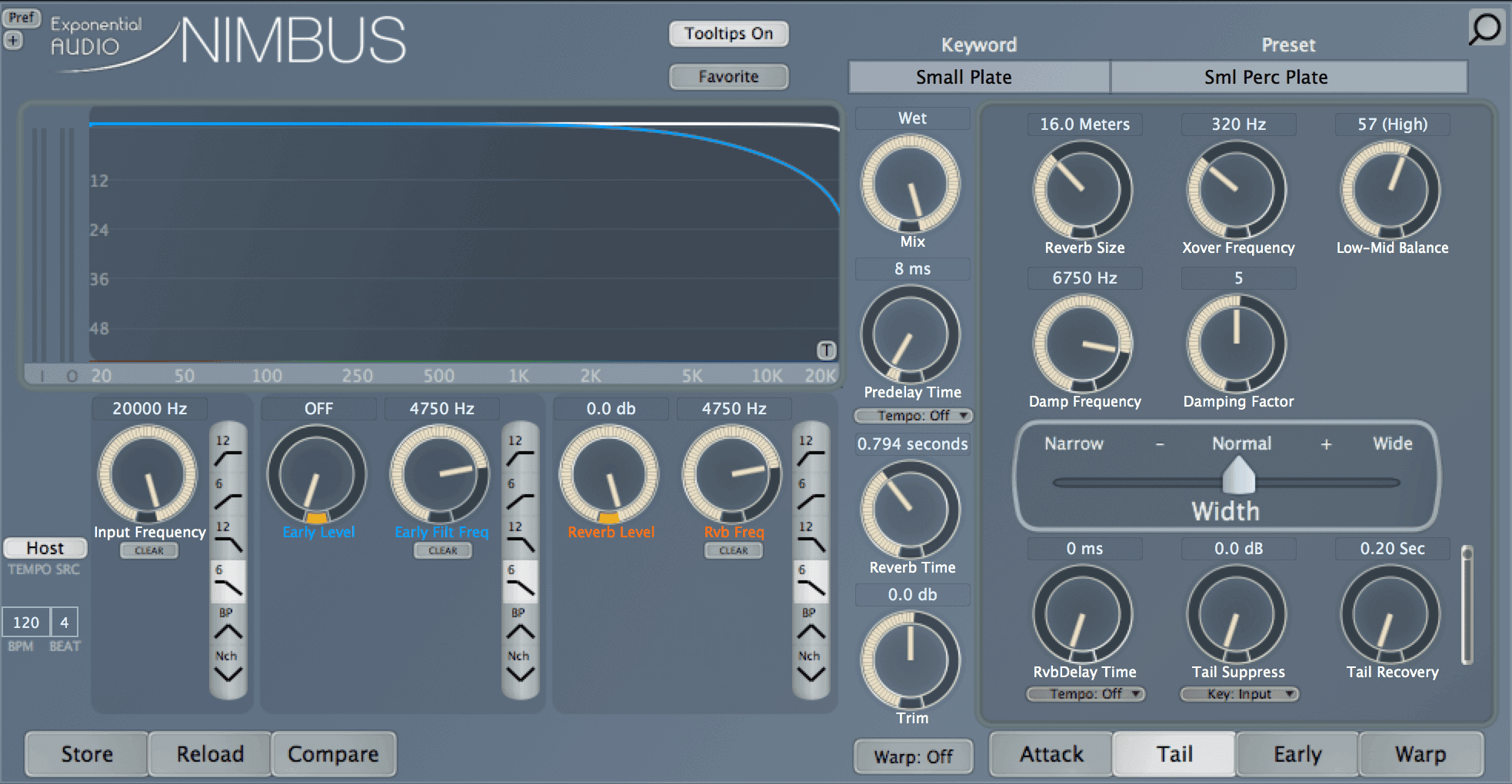The width and height of the screenshot is (1512, 784).
Task: Switch to the Tail tab
Action: point(1174,754)
